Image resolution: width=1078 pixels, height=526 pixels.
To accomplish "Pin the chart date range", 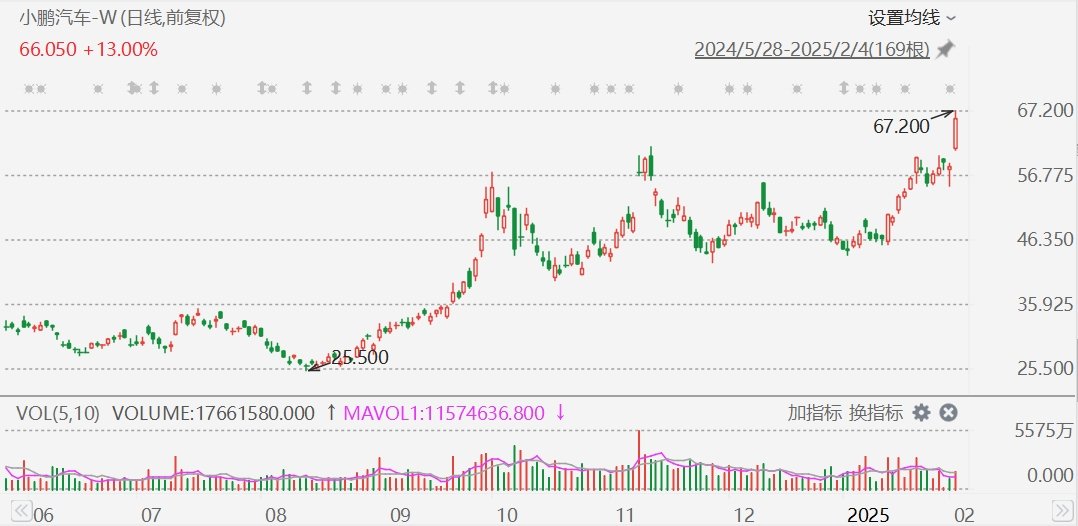I will [945, 50].
